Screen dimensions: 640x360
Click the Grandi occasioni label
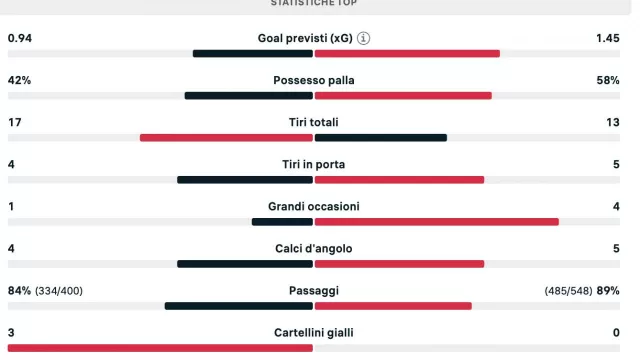pos(313,207)
